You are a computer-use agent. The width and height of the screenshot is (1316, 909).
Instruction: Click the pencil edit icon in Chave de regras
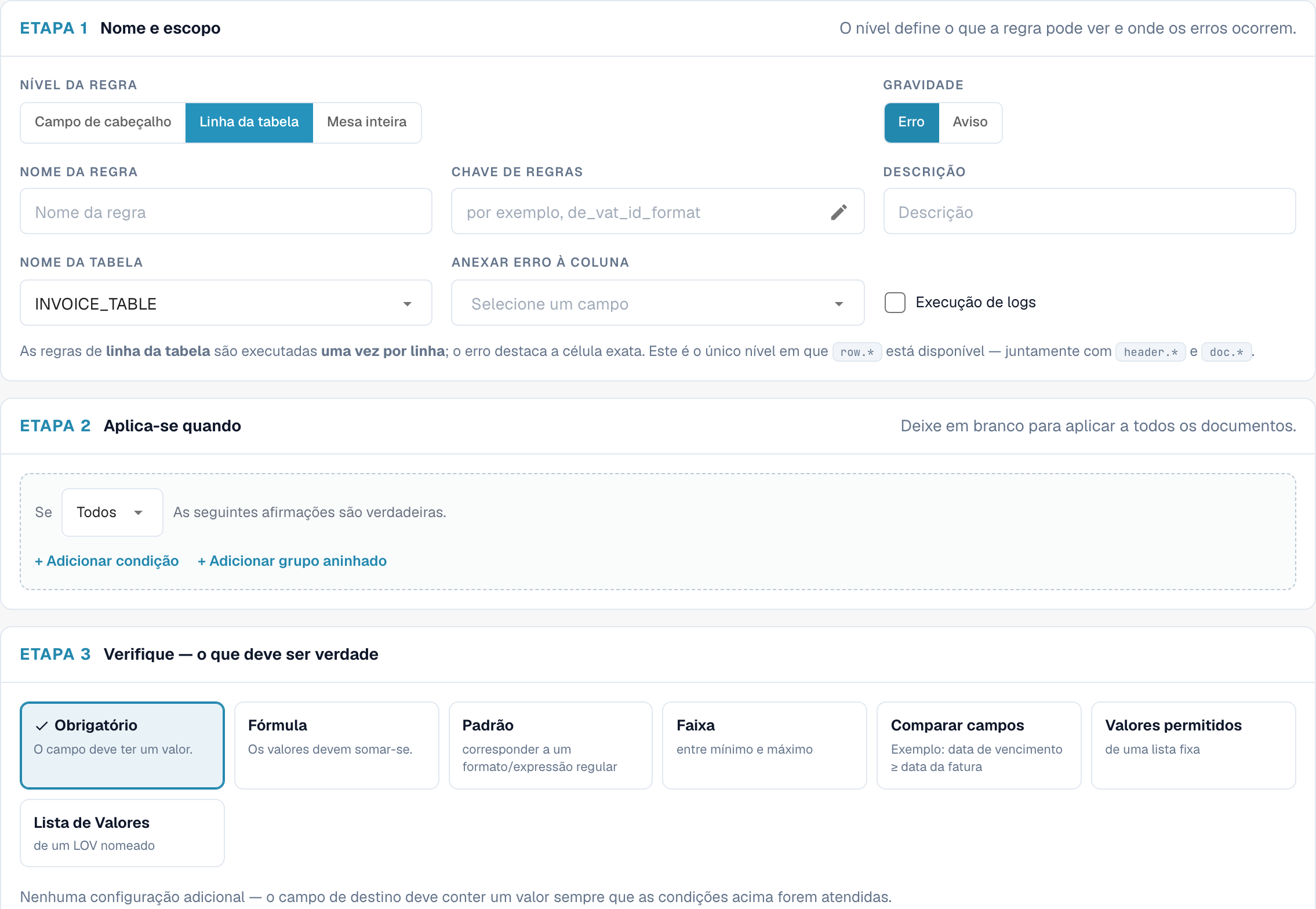point(838,212)
